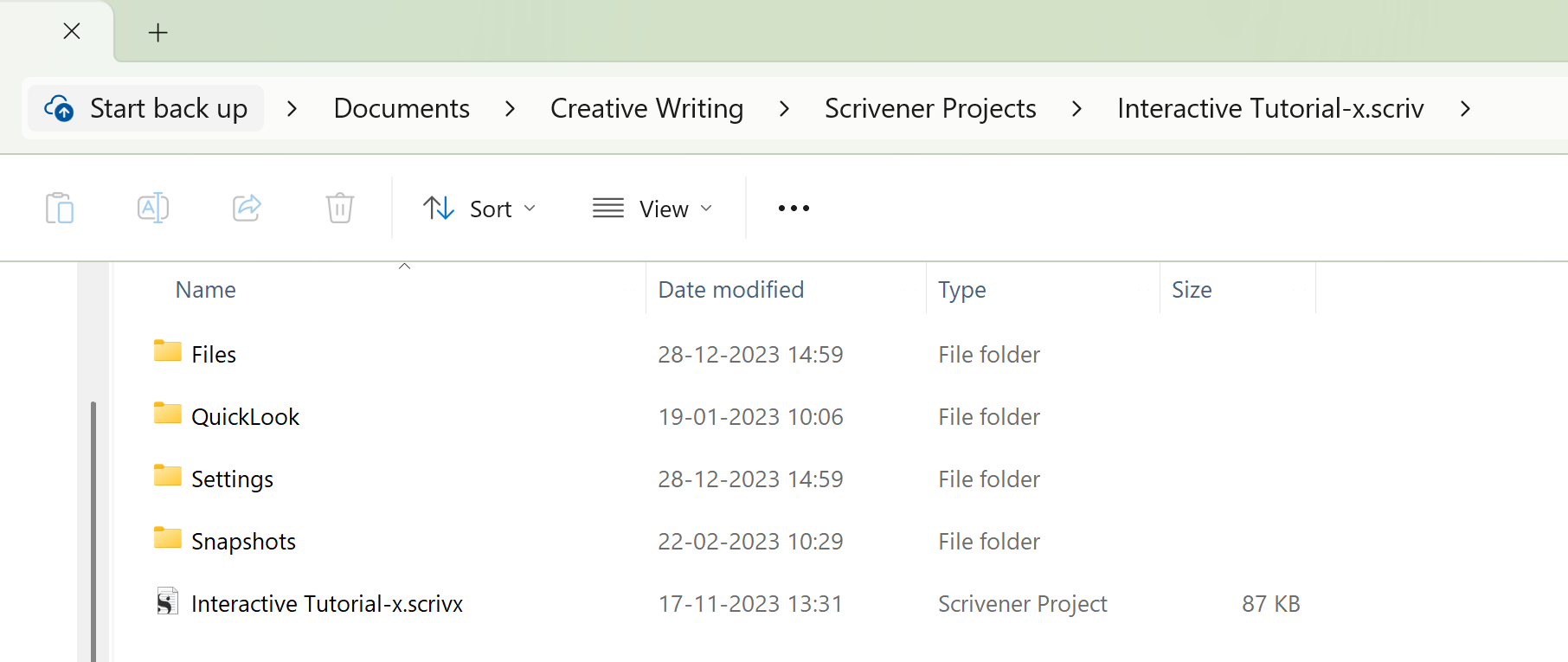Viewport: 1568px width, 662px height.
Task: Expand chevron after Documents breadcrumb
Action: point(510,109)
